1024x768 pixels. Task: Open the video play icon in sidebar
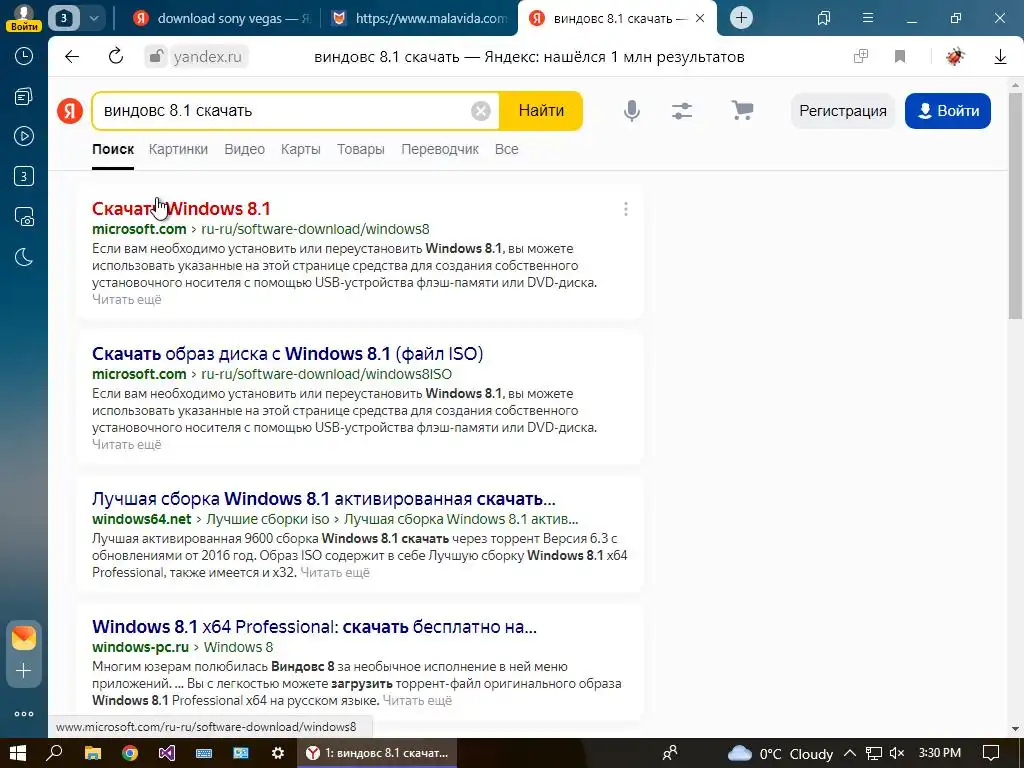tap(24, 136)
